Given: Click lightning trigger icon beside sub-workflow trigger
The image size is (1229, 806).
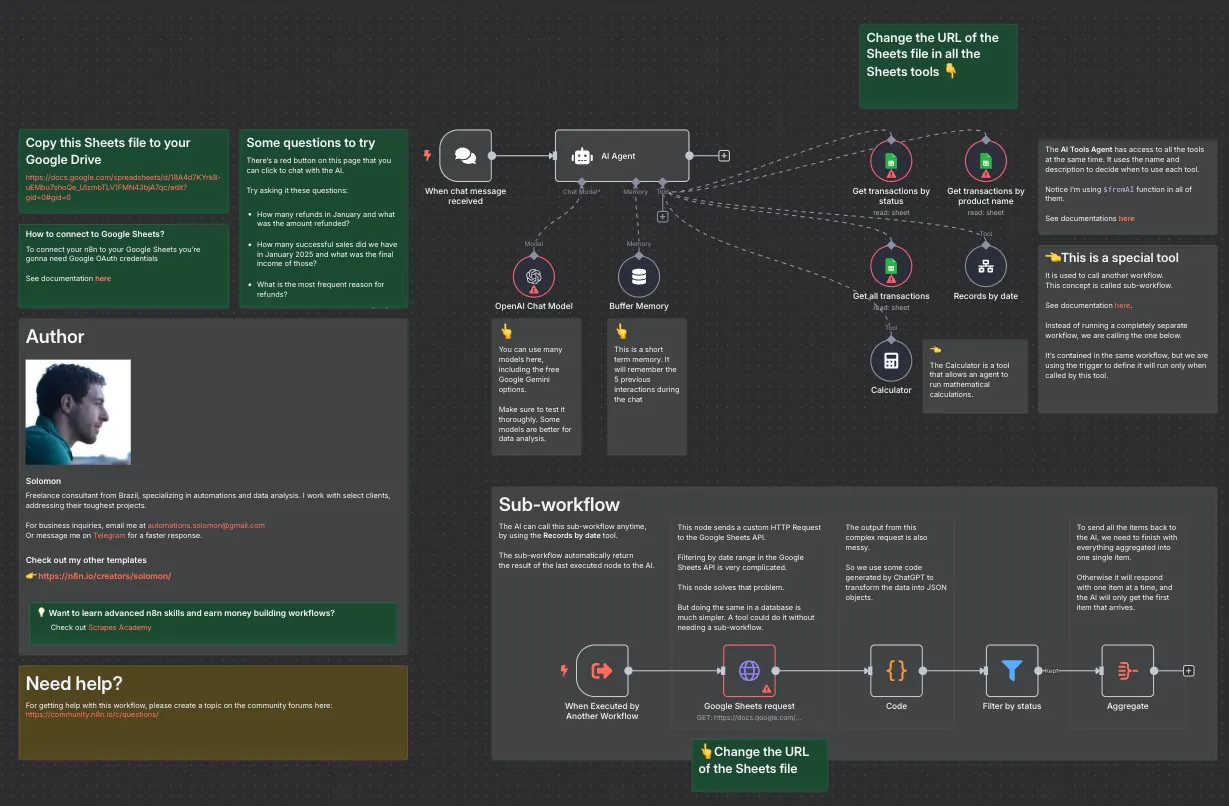Looking at the screenshot, I should coord(565,670).
